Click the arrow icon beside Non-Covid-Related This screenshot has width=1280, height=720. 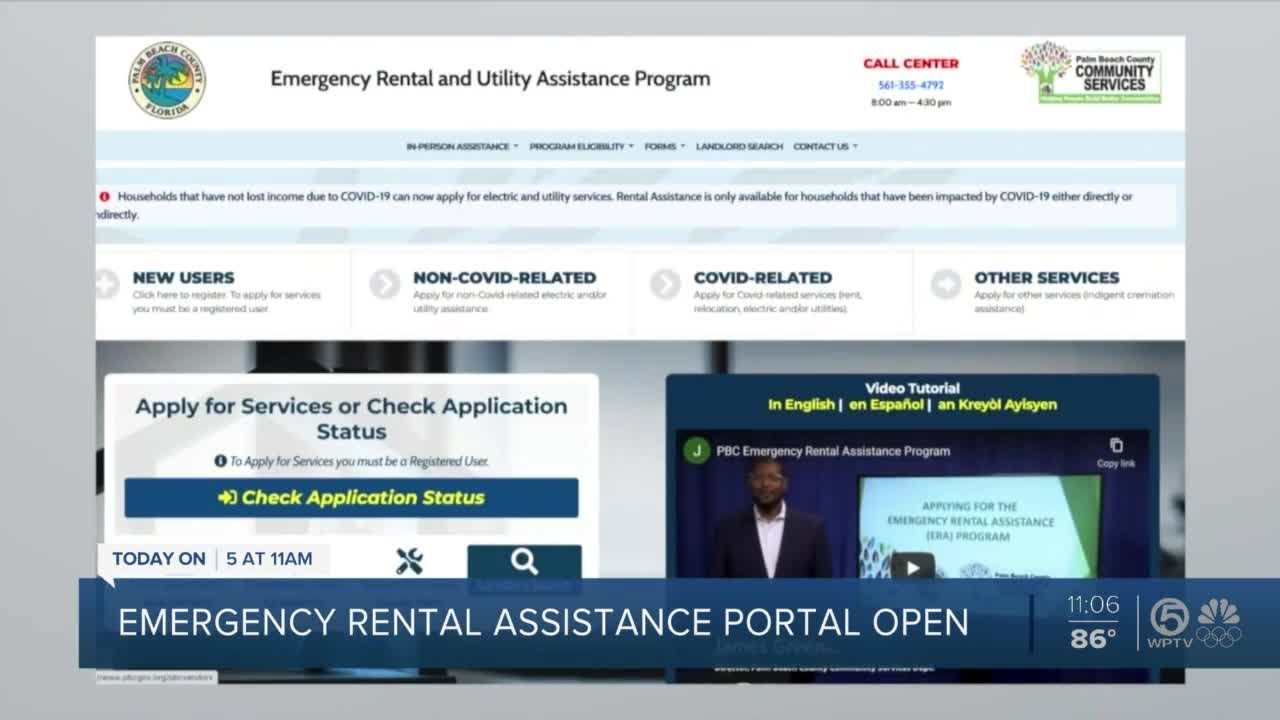(384, 285)
